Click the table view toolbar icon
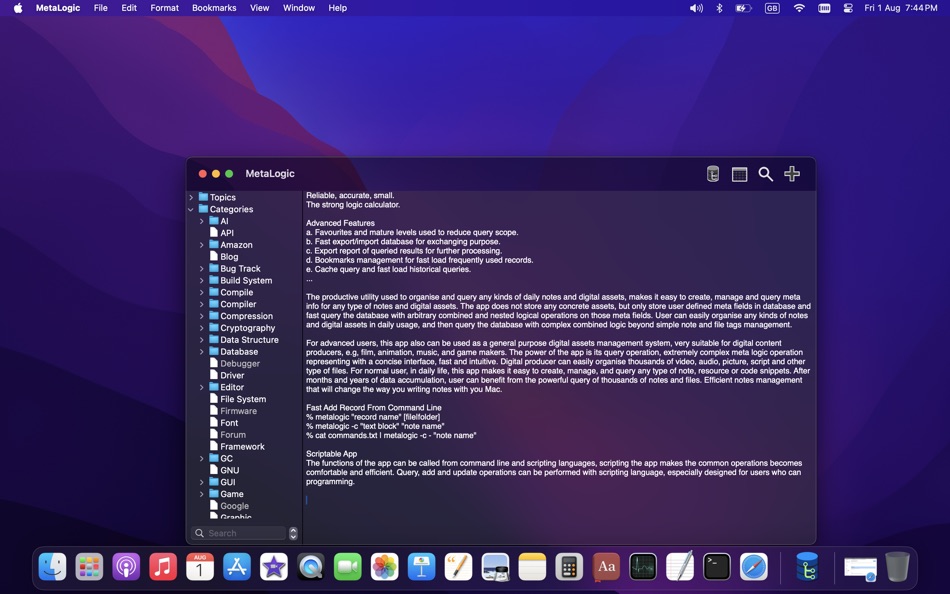This screenshot has height=594, width=950. 739,175
